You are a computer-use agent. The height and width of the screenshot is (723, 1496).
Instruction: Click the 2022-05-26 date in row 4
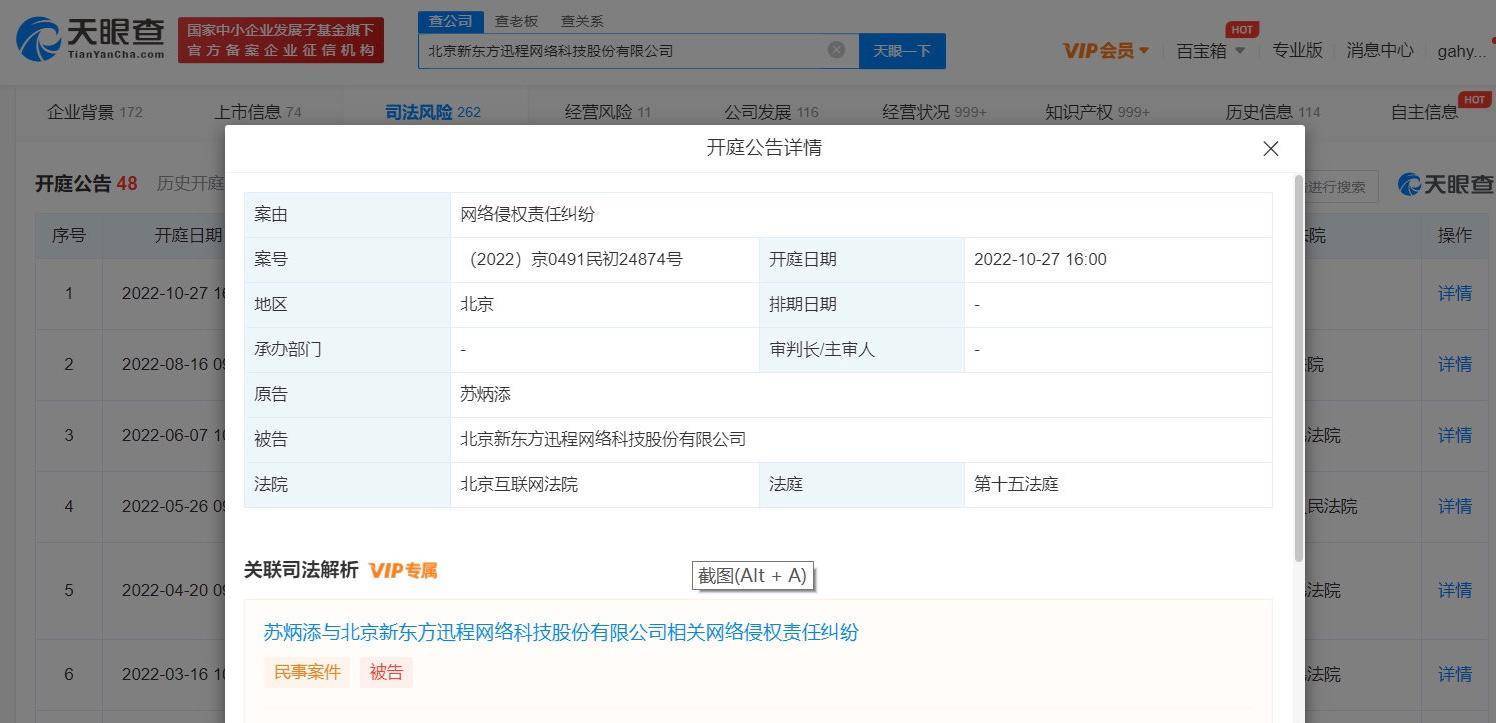point(172,507)
